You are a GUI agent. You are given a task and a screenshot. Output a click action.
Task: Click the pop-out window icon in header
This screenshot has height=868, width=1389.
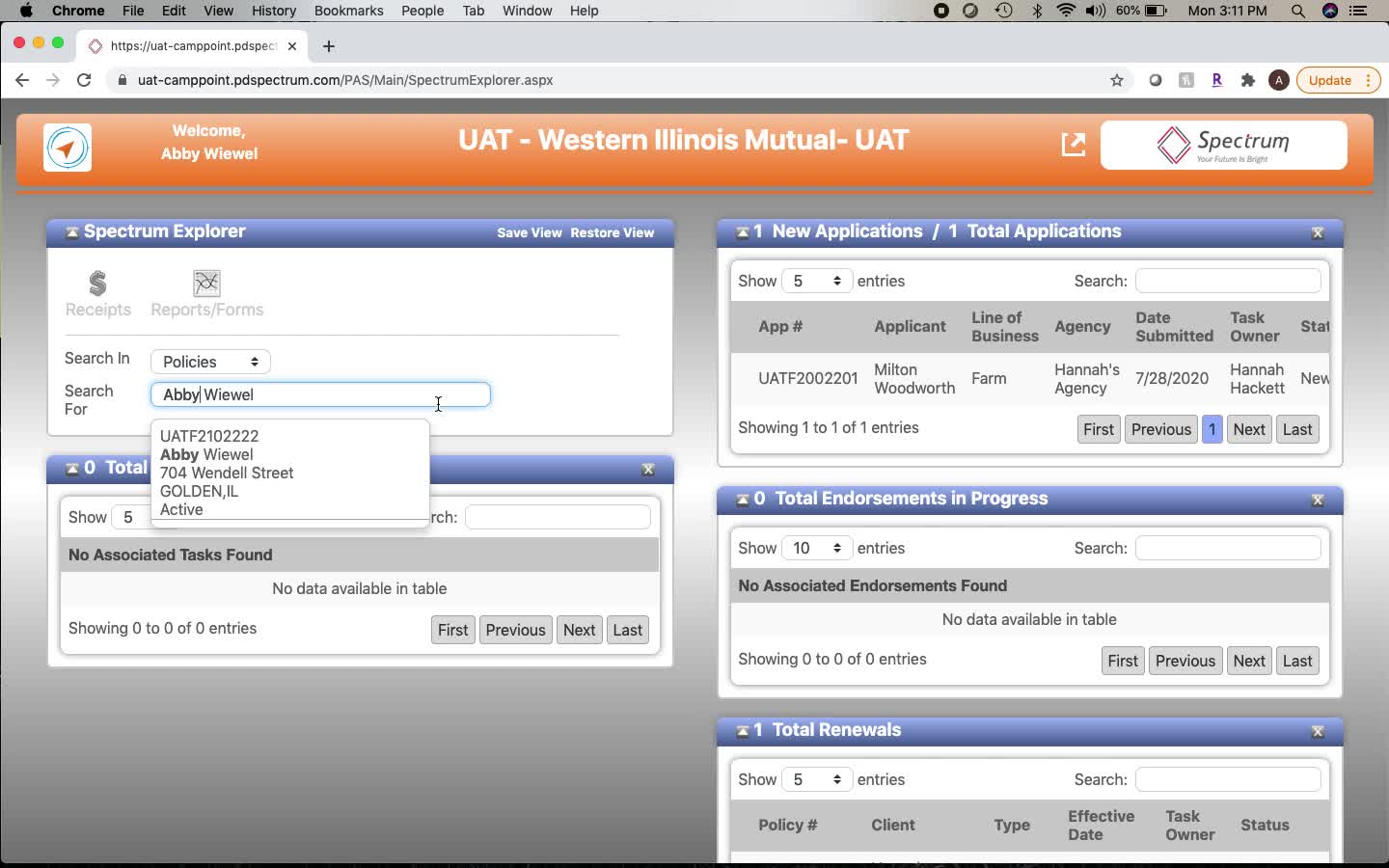[1073, 145]
